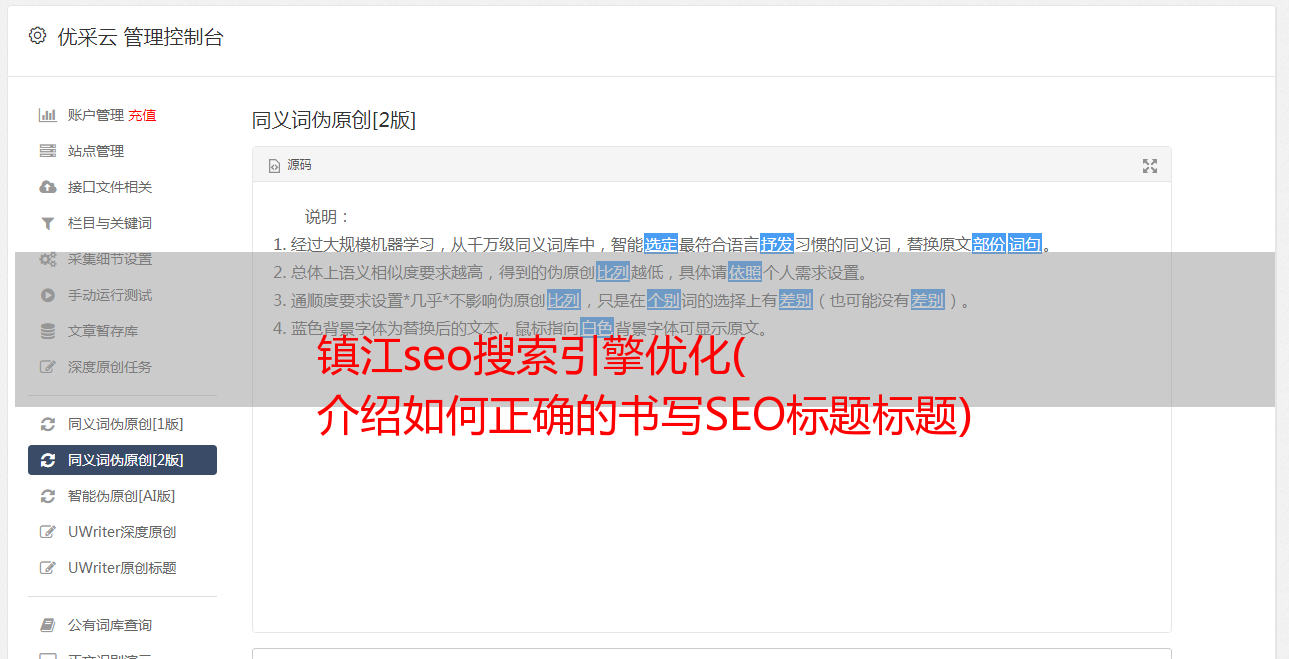Click the 接口文件相关 cloud upload icon
The width and height of the screenshot is (1289, 659).
tap(47, 187)
